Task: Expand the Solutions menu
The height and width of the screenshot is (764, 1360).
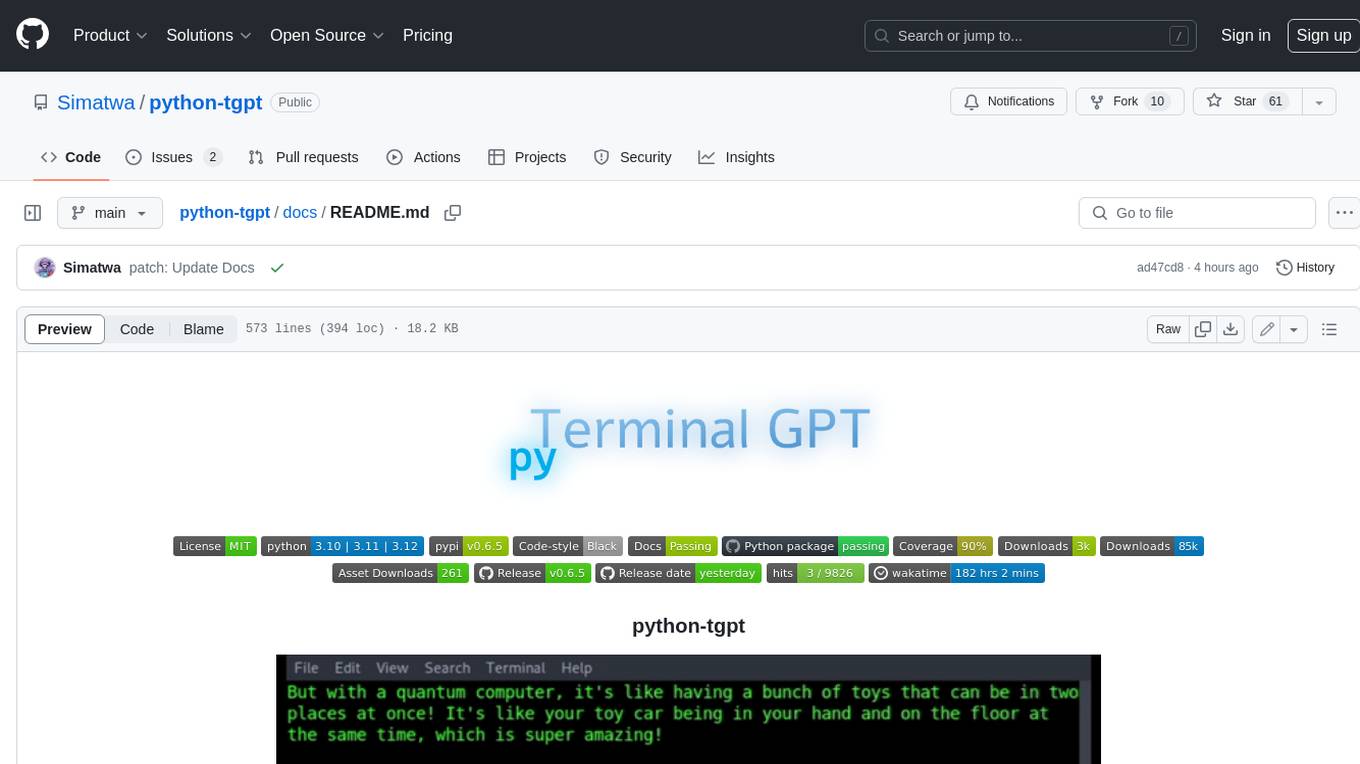Action: click(x=209, y=35)
